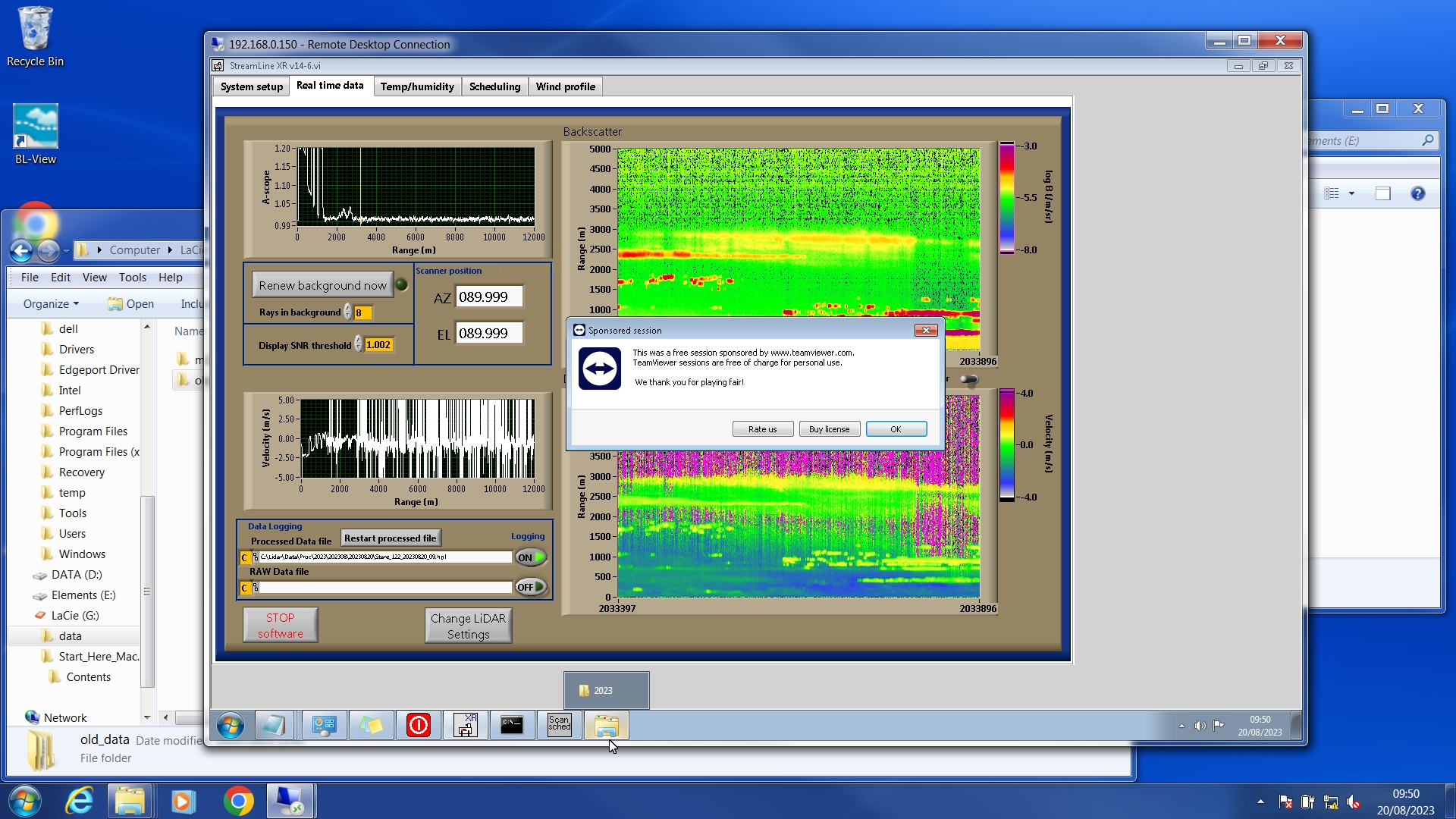Open the Scan sched taskbar icon
Screen dimensions: 1456x819
click(x=559, y=726)
